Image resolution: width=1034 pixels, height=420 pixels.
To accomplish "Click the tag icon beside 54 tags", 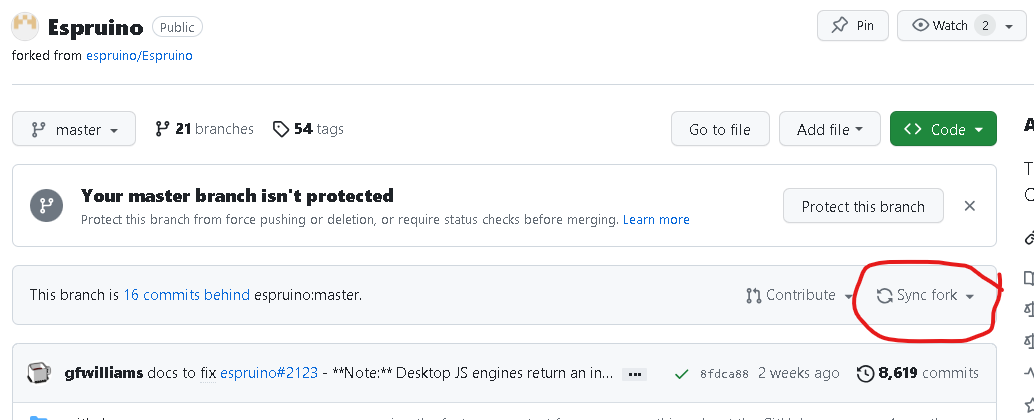I will click(281, 129).
